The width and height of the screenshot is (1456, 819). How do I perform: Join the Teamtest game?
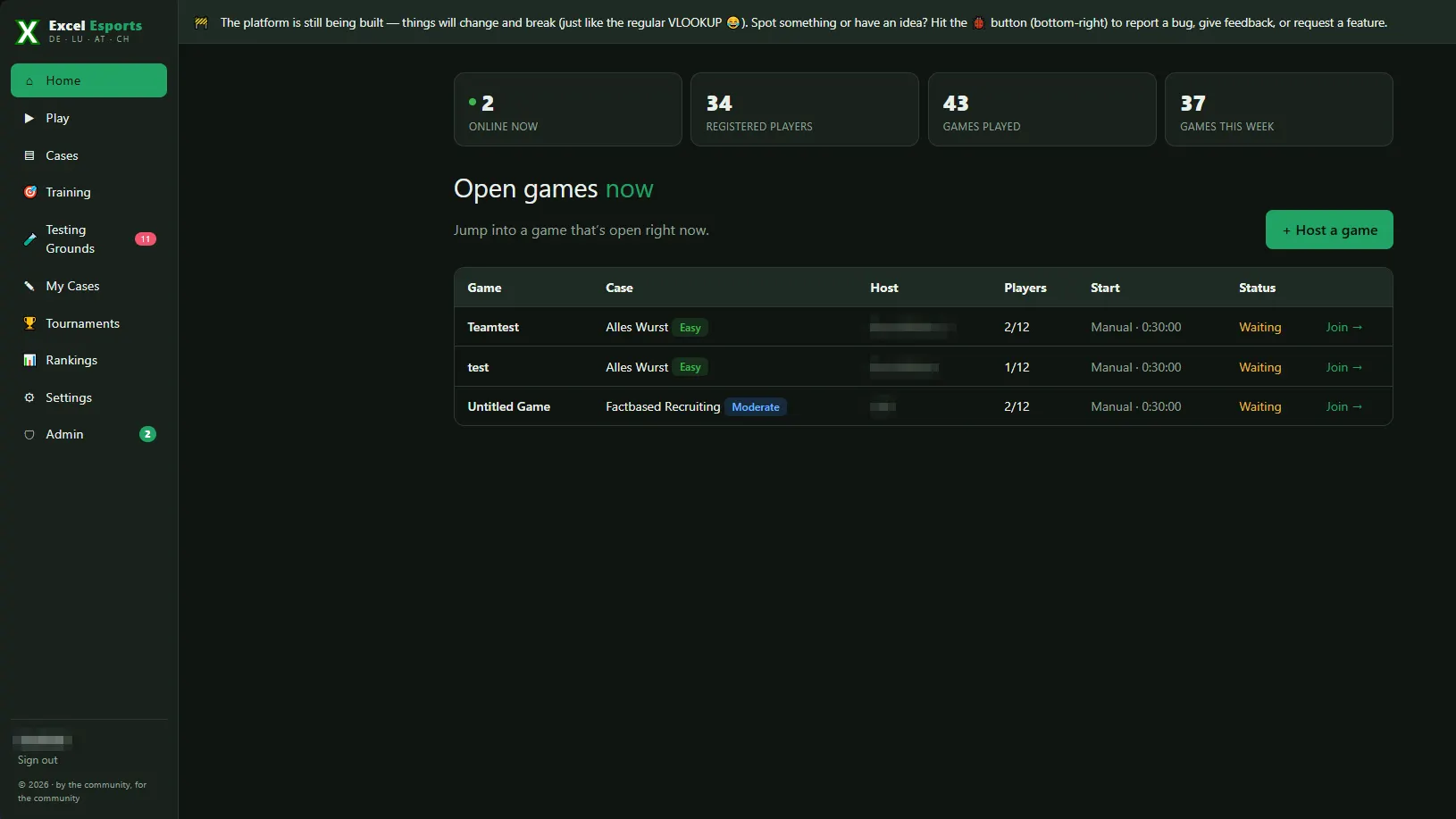pyautogui.click(x=1344, y=327)
